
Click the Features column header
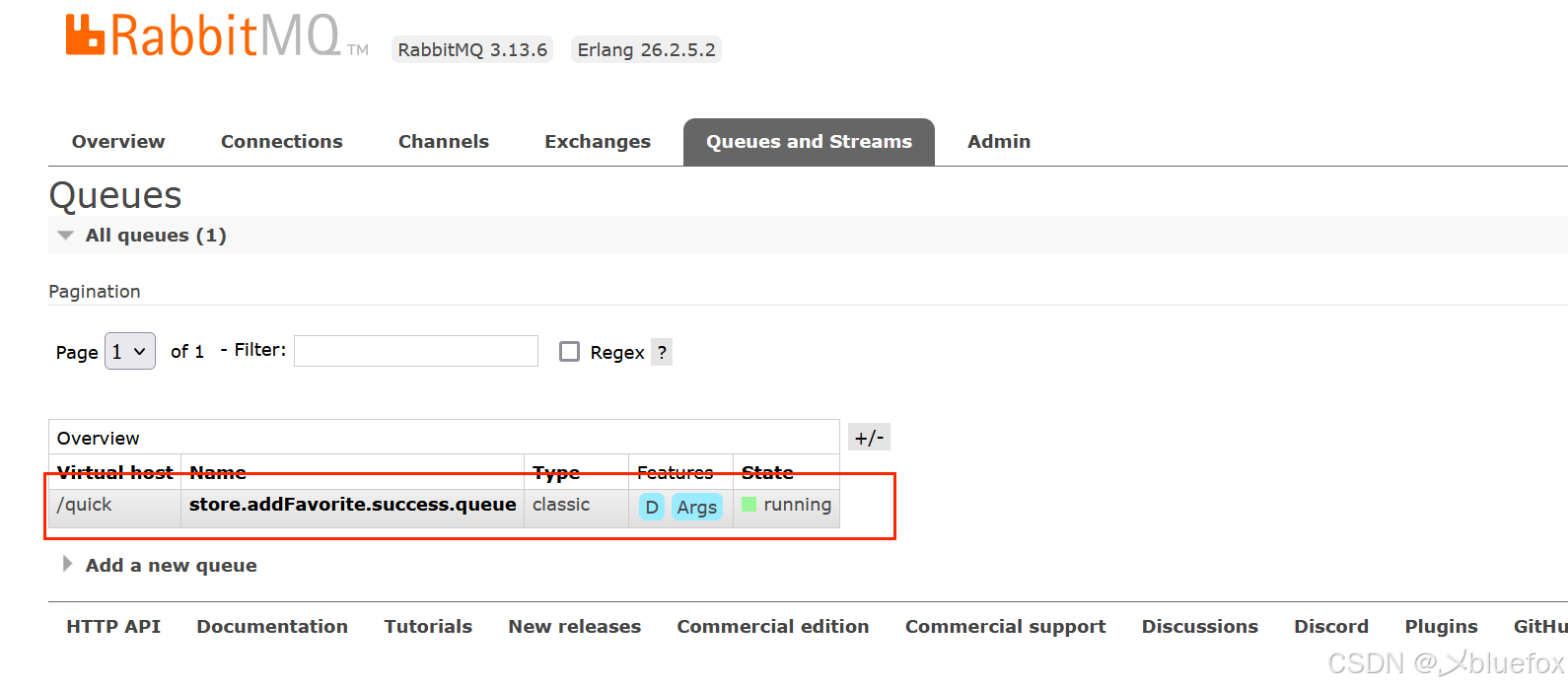point(675,472)
